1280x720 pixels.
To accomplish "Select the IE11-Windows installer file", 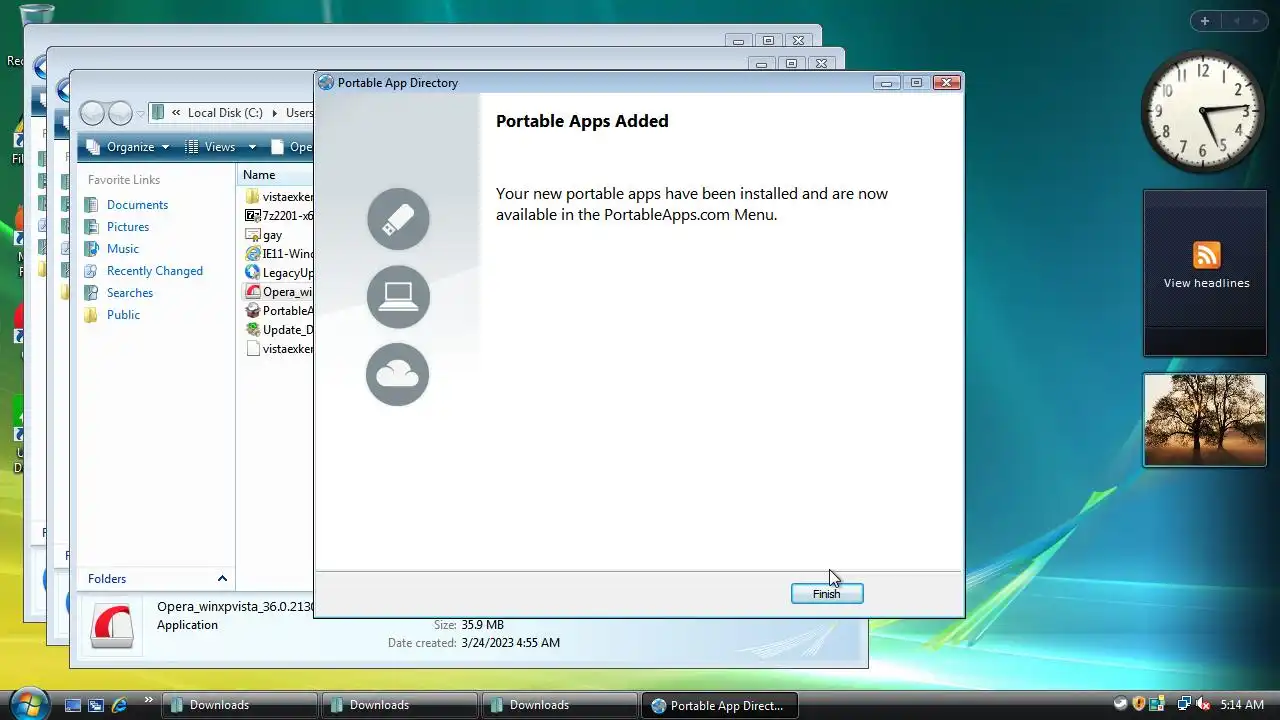I will pyautogui.click(x=279, y=254).
